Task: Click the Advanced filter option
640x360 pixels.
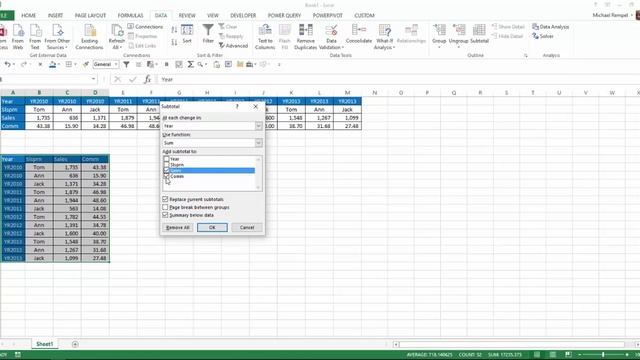Action: [x=233, y=46]
